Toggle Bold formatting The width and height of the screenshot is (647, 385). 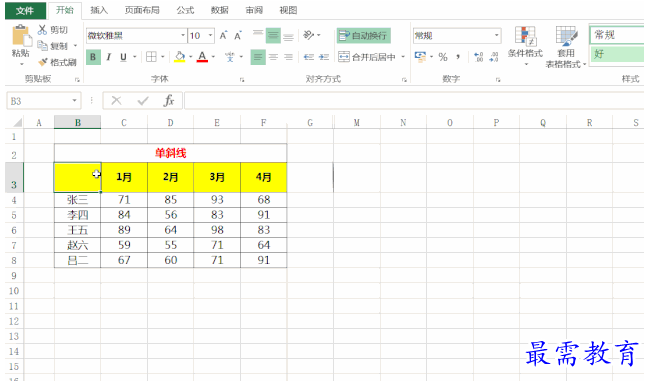[x=93, y=57]
